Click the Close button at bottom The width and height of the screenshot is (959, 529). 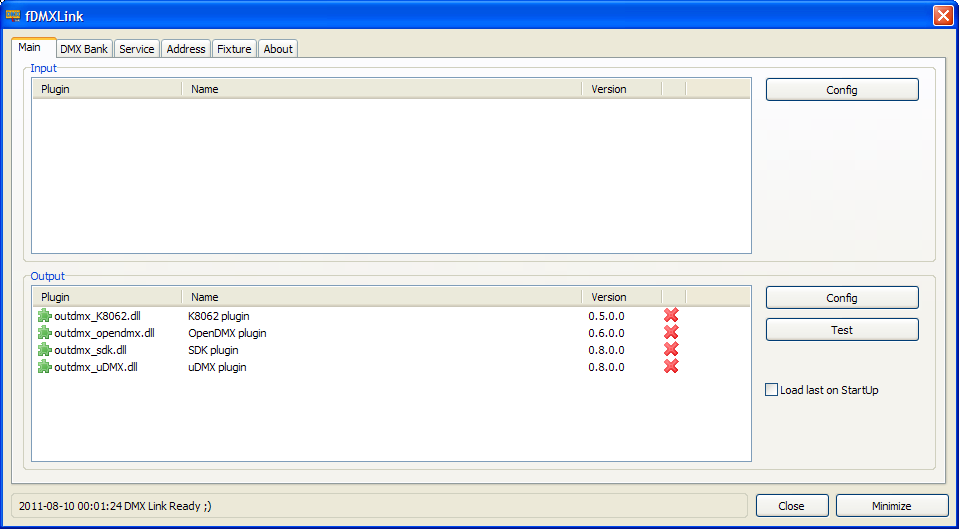point(791,506)
